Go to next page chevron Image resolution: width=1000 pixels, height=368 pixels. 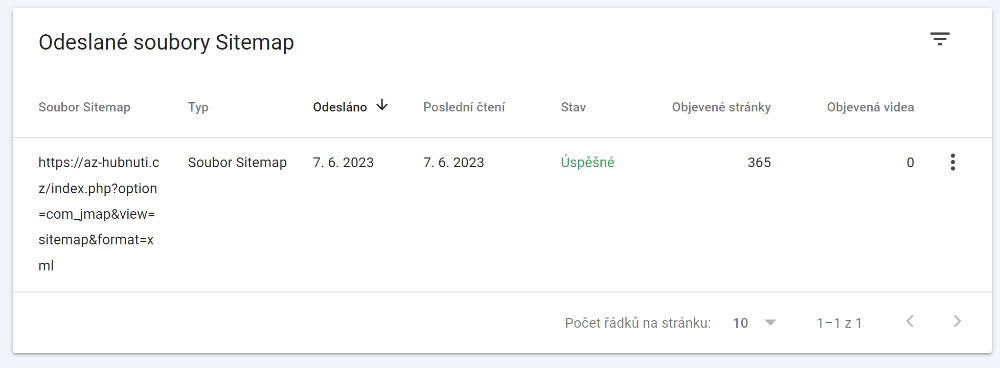tap(957, 321)
